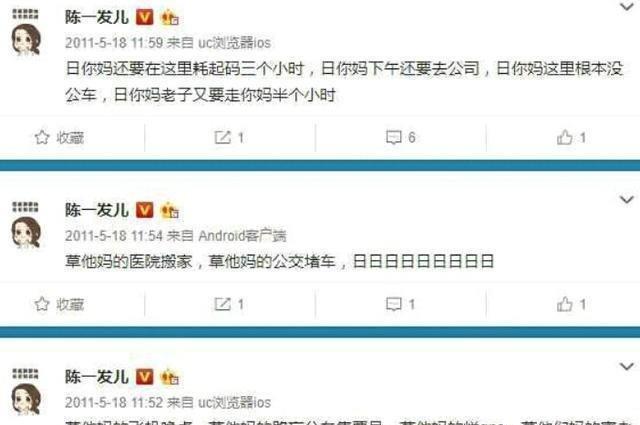
Task: Click the star favorite icon on the 11:54 post
Action: (x=42, y=304)
